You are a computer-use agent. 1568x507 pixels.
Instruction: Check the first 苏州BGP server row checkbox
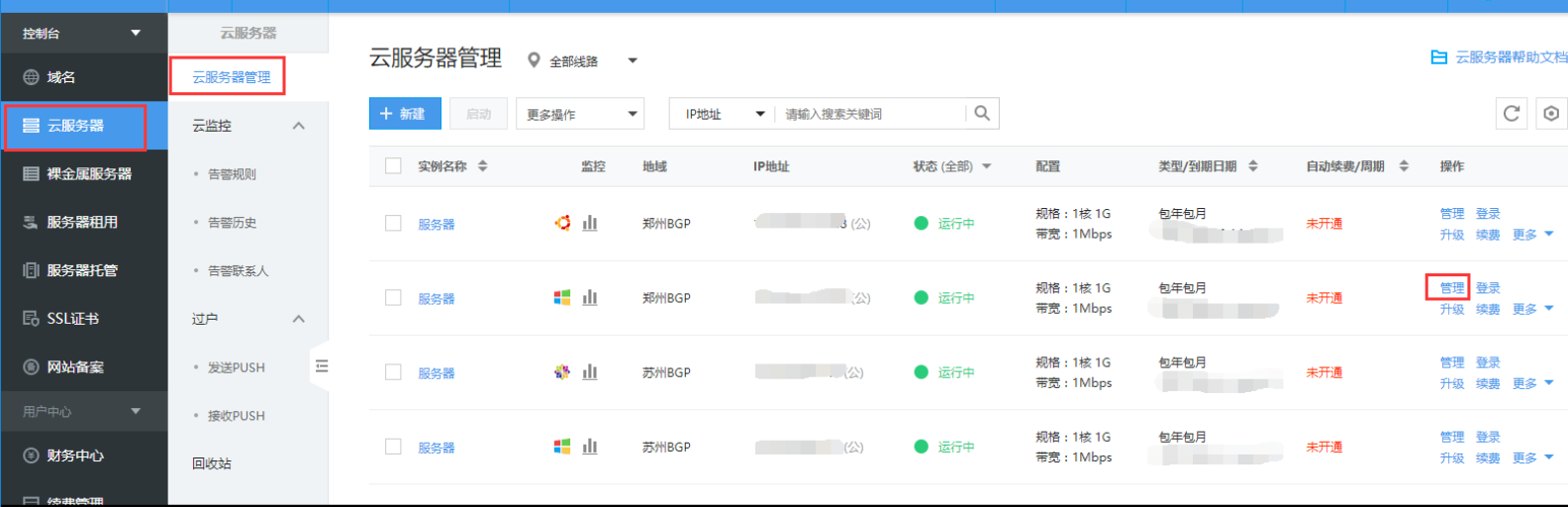click(x=393, y=372)
